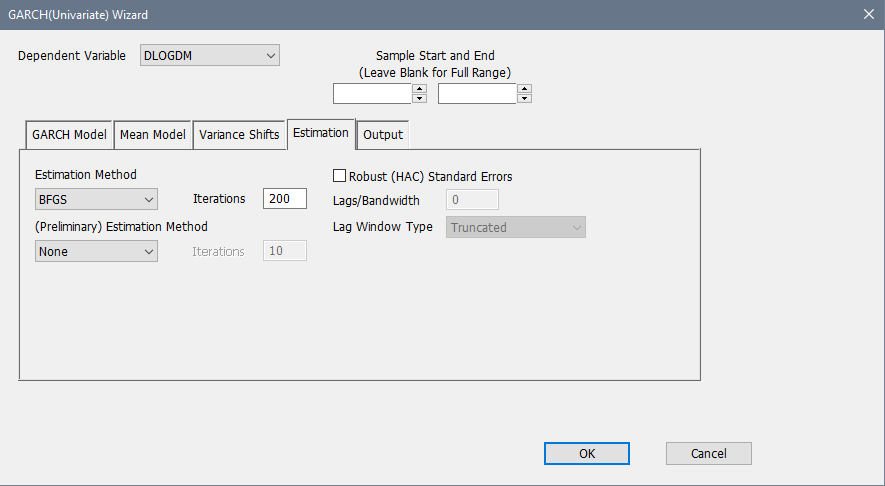Viewport: 885px width, 486px height.
Task: Select the Estimation tab
Action: pos(321,133)
